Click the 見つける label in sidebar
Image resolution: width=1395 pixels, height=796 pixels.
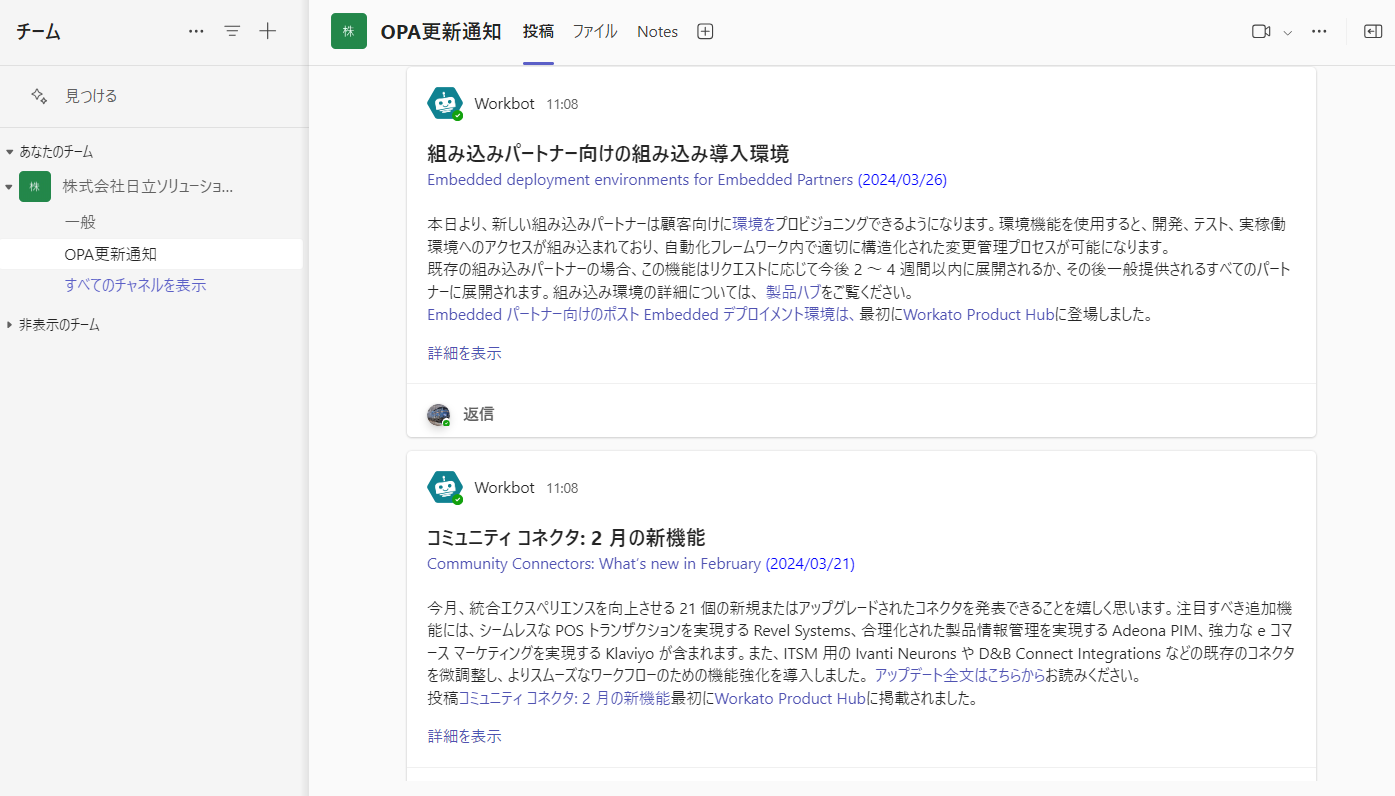coord(91,96)
